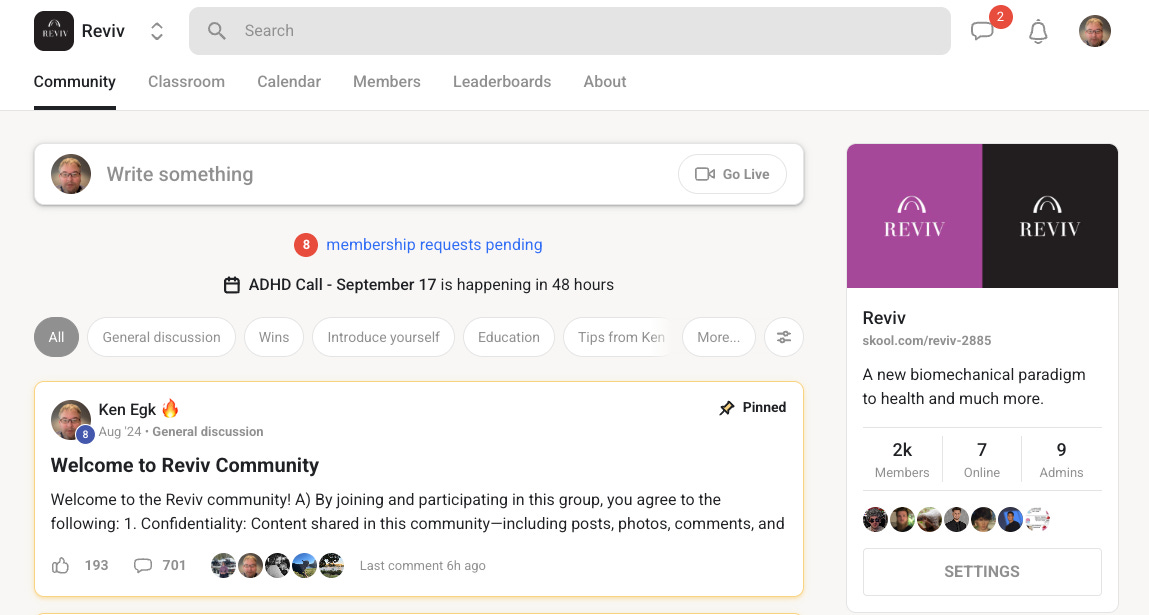The image size is (1149, 615).
Task: Click last commenter avatar on post
Action: 331,565
